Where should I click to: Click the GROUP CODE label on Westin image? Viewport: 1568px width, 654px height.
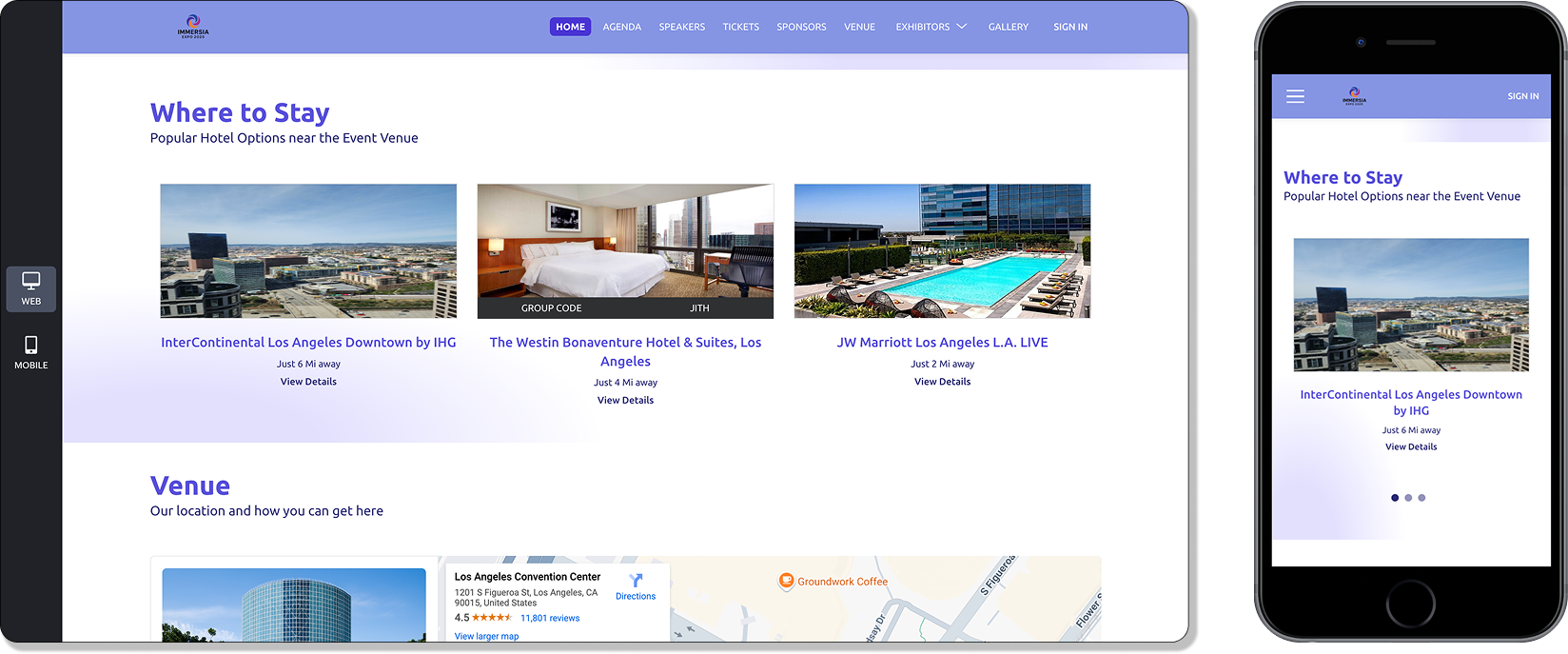[x=551, y=308]
